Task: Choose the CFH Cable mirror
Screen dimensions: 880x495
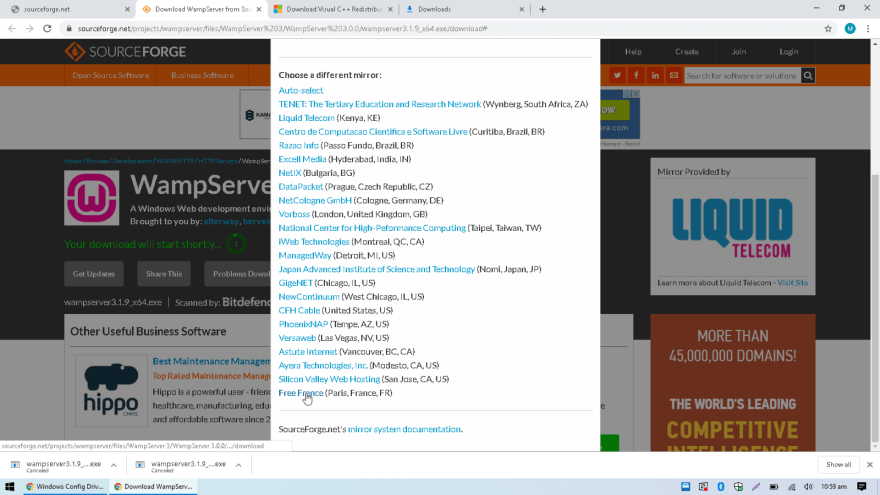Action: tap(299, 310)
